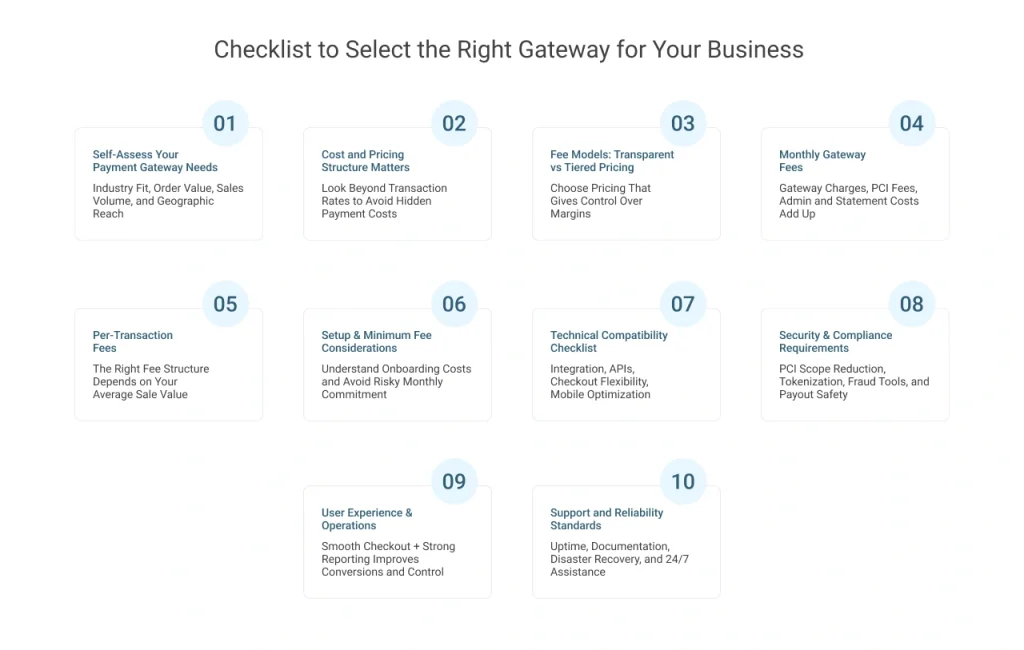
Task: Click the 03 circular badge
Action: (x=683, y=124)
